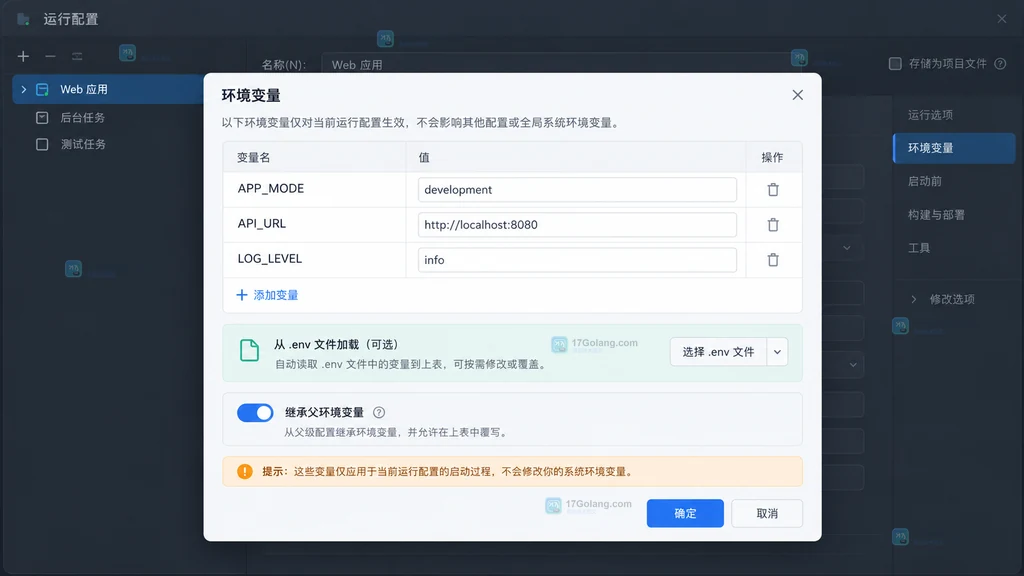The image size is (1024, 576).
Task: Close the 环境变量 dialog with X
Action: pyautogui.click(x=797, y=95)
